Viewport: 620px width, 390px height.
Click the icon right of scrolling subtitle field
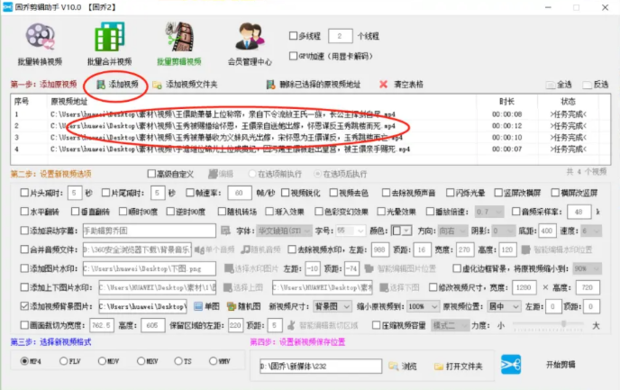coord(225,231)
